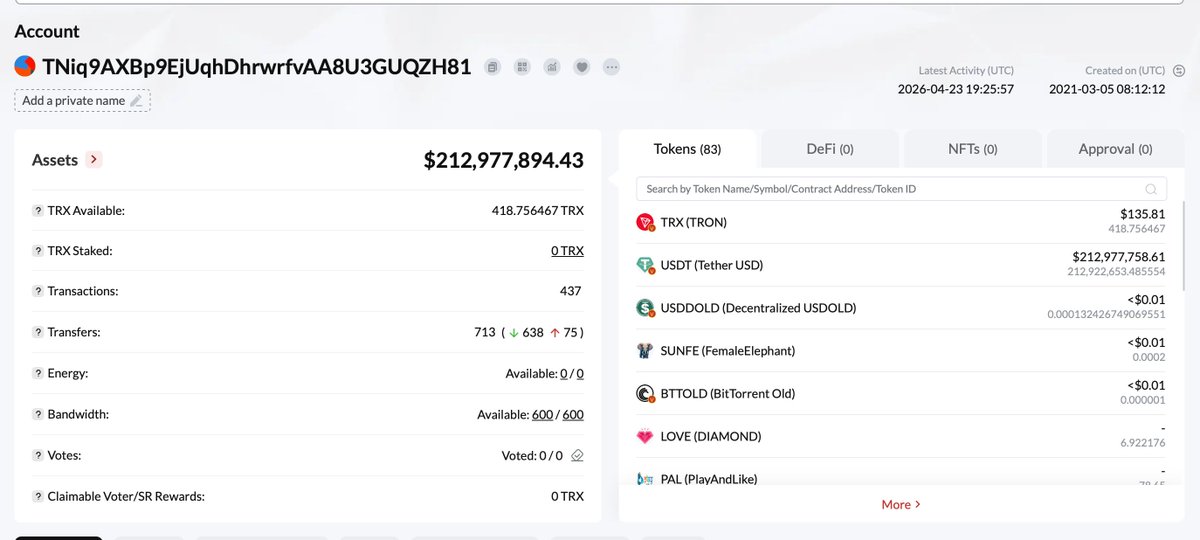Screen dimensions: 1200x540
Task: Click total assets value $212,977,894.43
Action: pos(504,160)
